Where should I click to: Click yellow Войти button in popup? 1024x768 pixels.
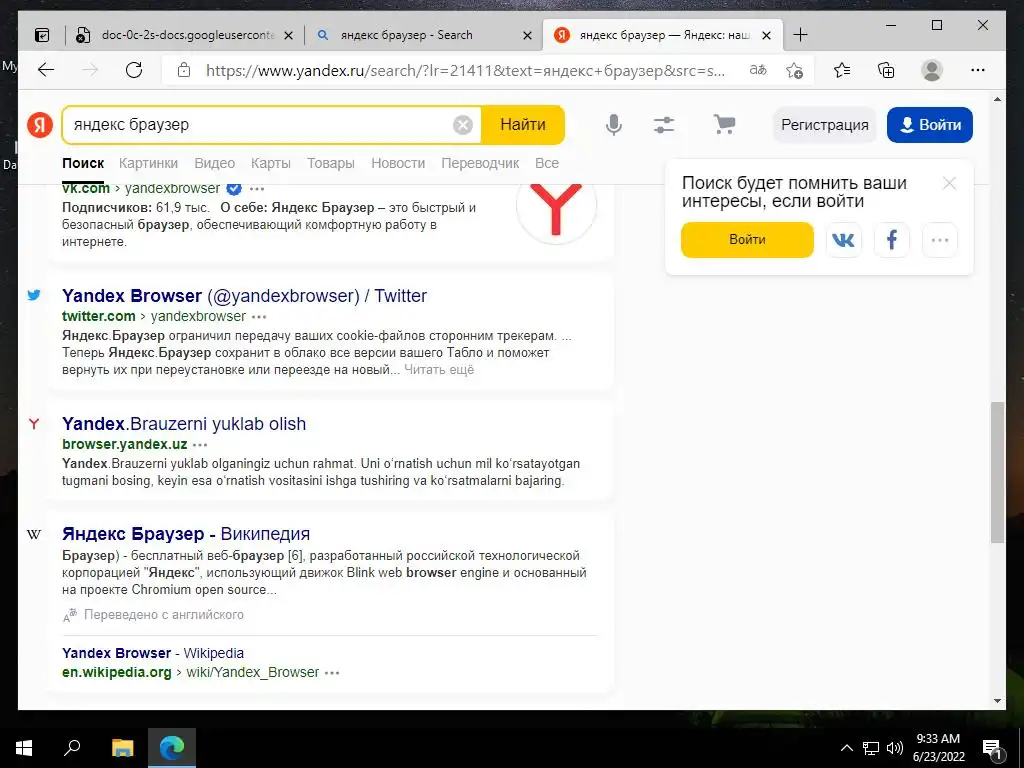pyautogui.click(x=747, y=240)
